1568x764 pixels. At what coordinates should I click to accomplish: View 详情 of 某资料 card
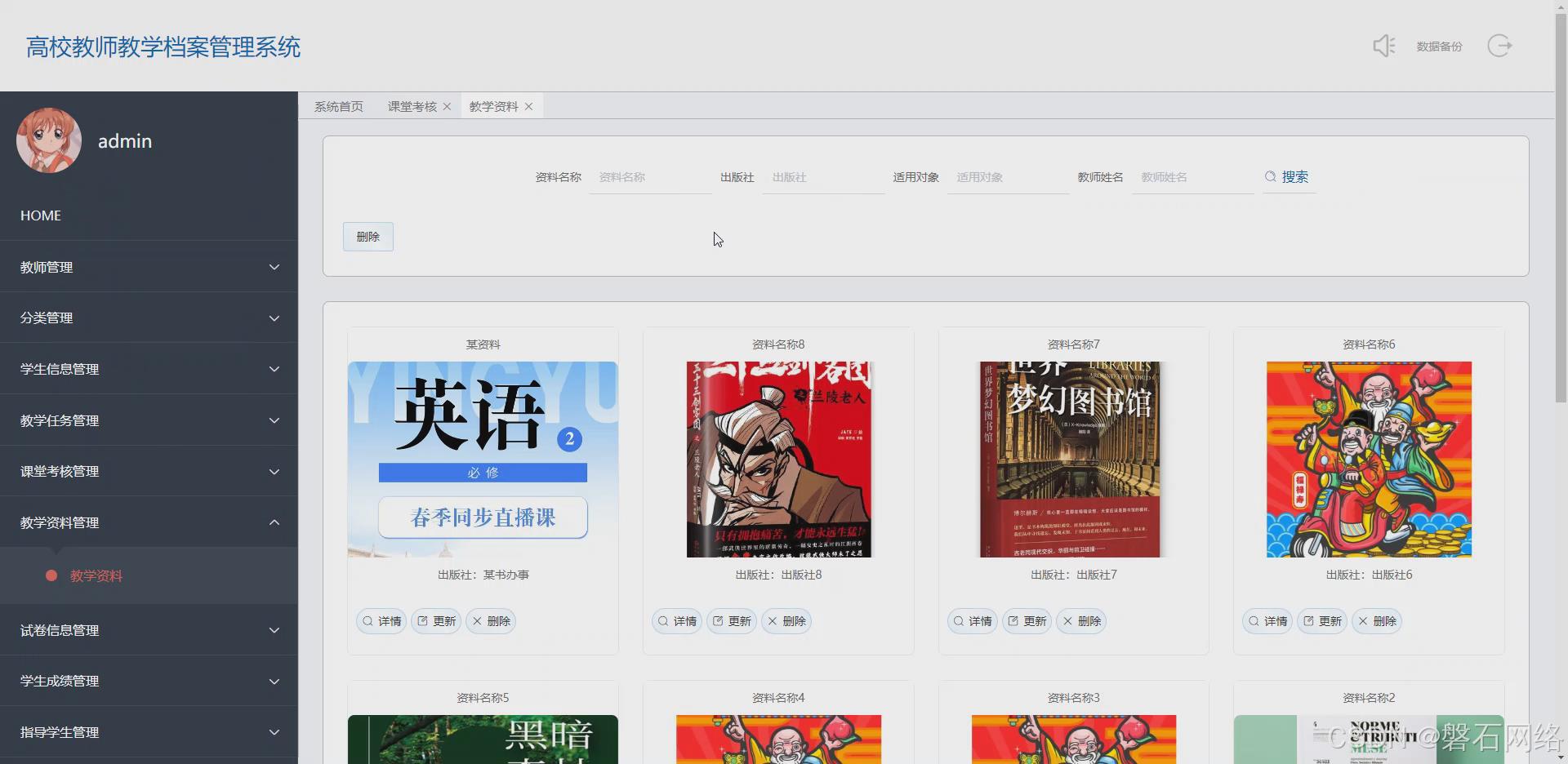381,621
